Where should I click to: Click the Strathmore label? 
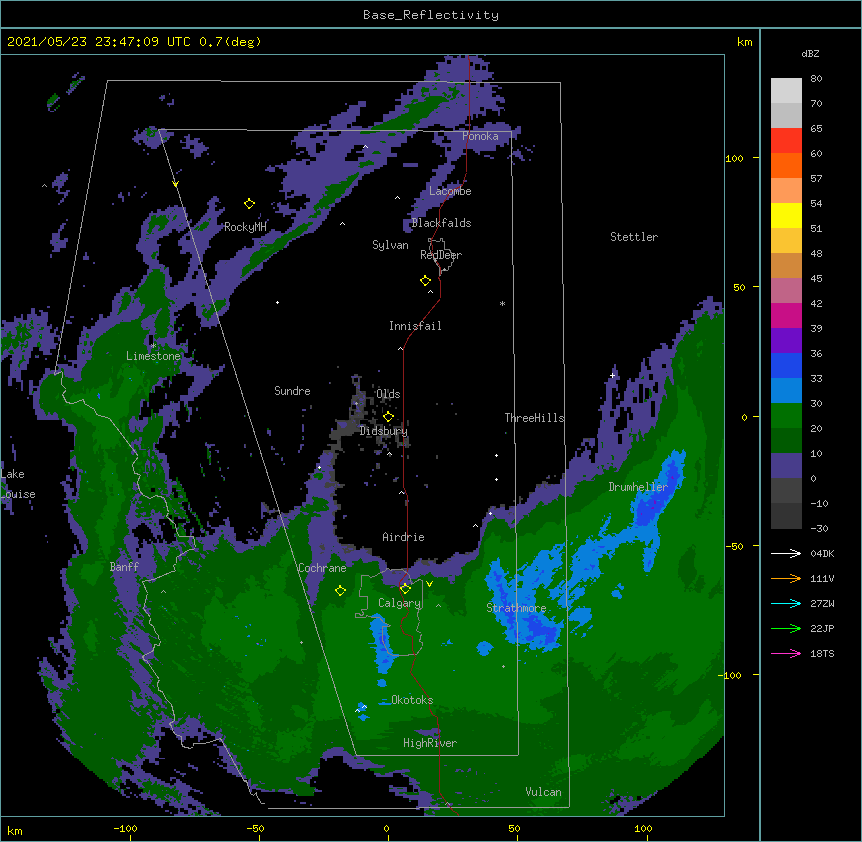pos(516,608)
